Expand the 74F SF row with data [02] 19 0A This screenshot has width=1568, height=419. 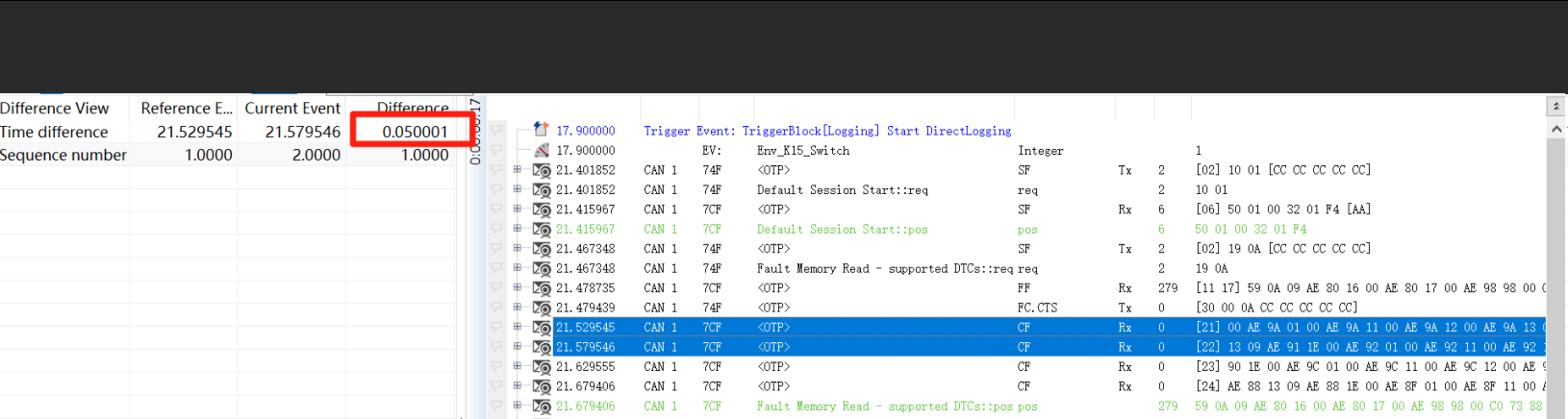coord(518,248)
